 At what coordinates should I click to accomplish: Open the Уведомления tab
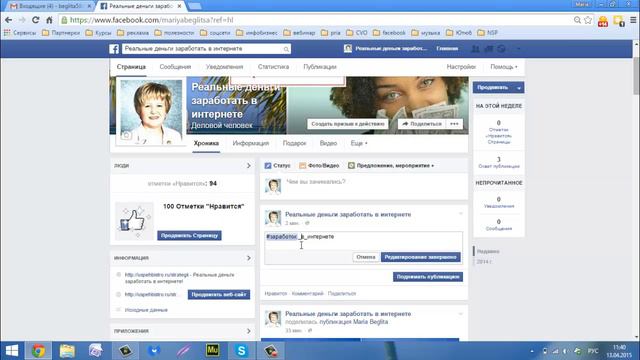[224, 67]
